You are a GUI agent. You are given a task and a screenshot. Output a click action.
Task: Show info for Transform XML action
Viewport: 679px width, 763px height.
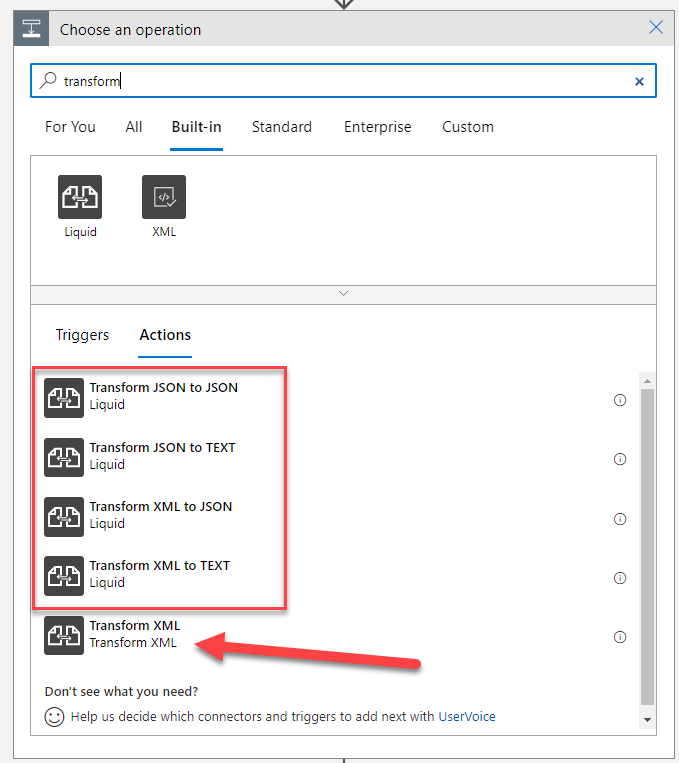tap(619, 637)
